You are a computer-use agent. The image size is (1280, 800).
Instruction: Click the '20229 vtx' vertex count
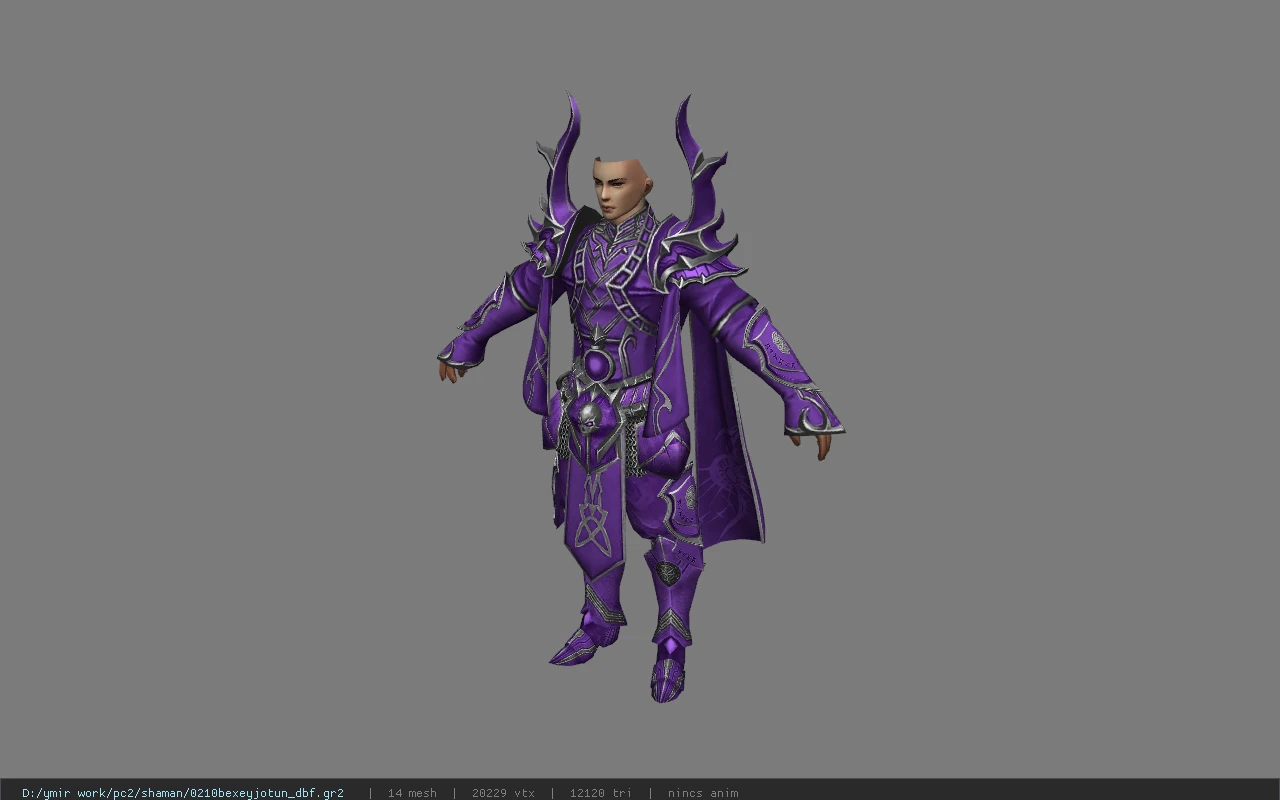pos(503,793)
